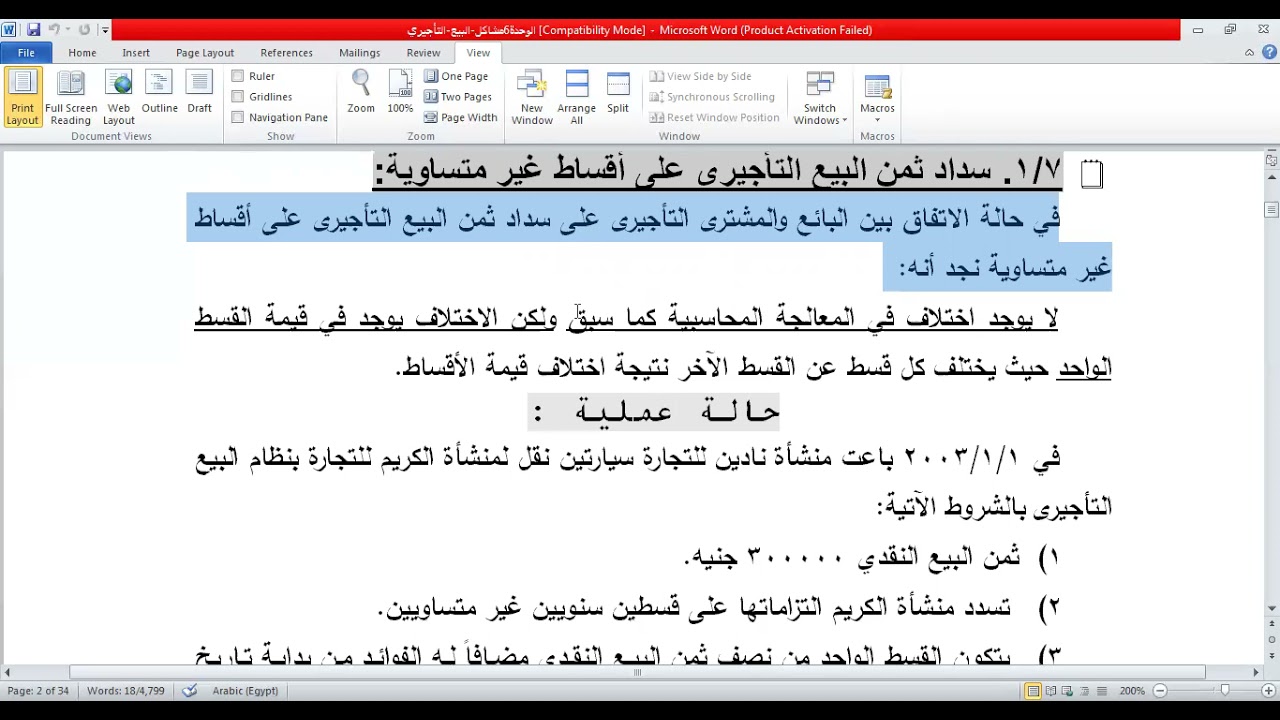Screen dimensions: 1280x720
Task: Open Switch Windows dropdown
Action: click(820, 98)
